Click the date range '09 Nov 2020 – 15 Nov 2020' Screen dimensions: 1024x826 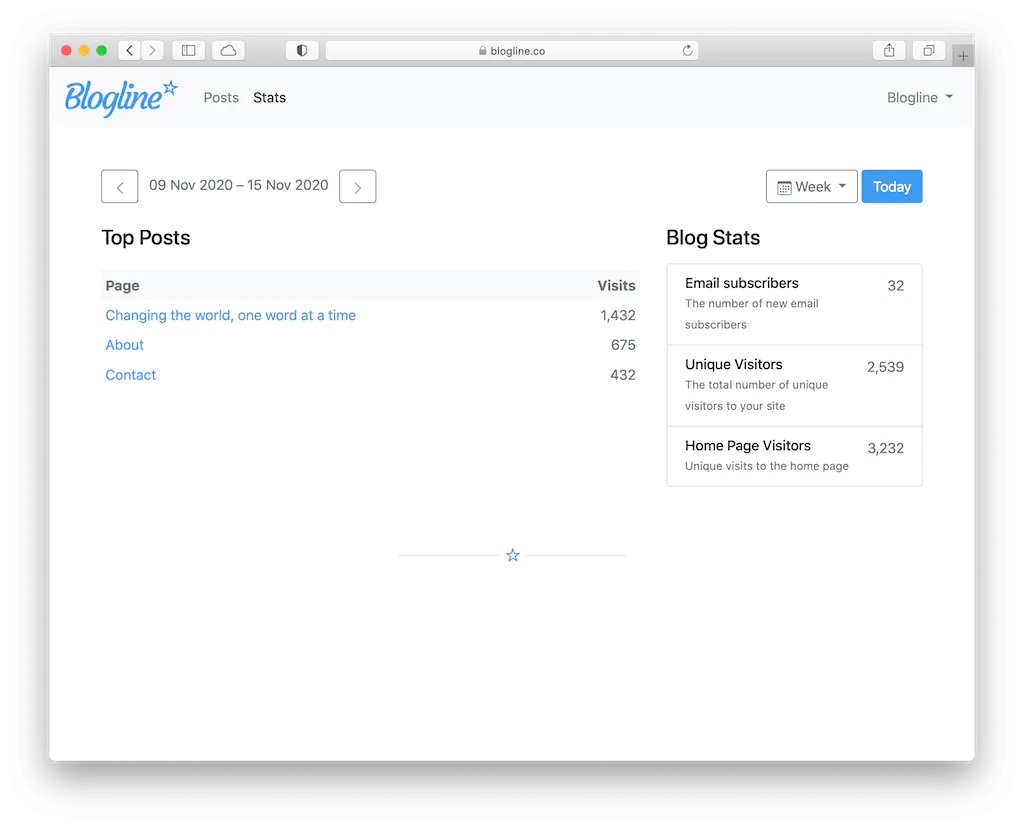238,185
